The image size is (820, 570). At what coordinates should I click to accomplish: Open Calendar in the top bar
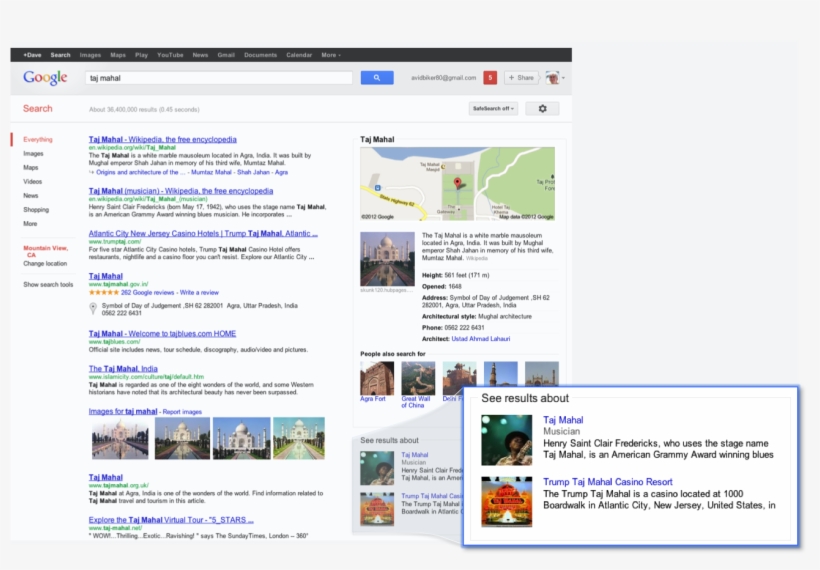click(299, 55)
